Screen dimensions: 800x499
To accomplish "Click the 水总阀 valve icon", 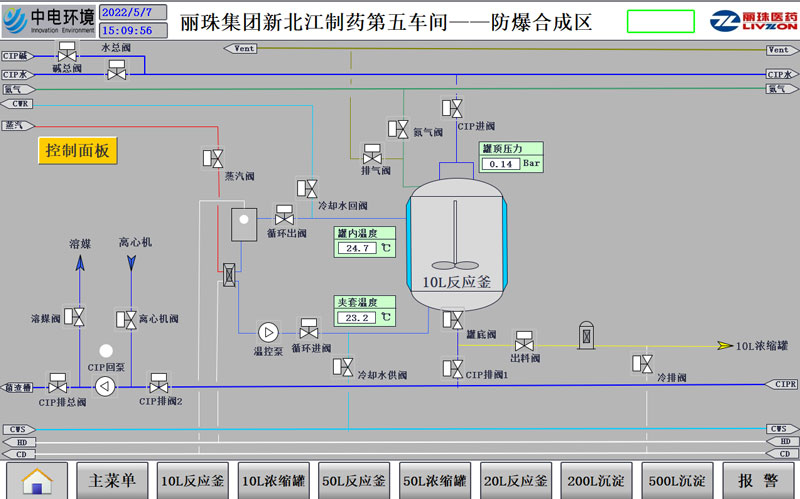I will click(117, 70).
